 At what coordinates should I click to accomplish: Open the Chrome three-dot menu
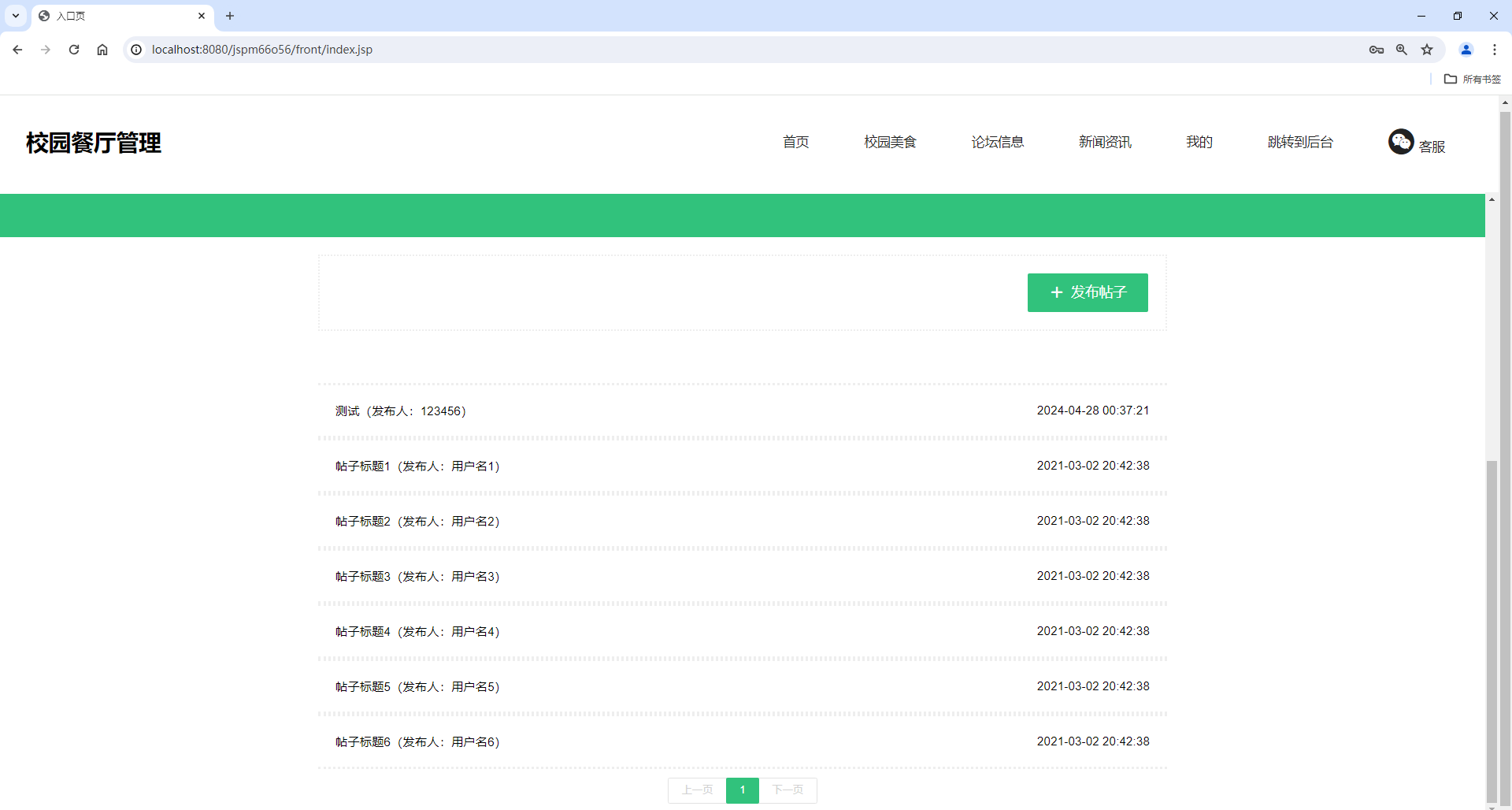point(1495,49)
